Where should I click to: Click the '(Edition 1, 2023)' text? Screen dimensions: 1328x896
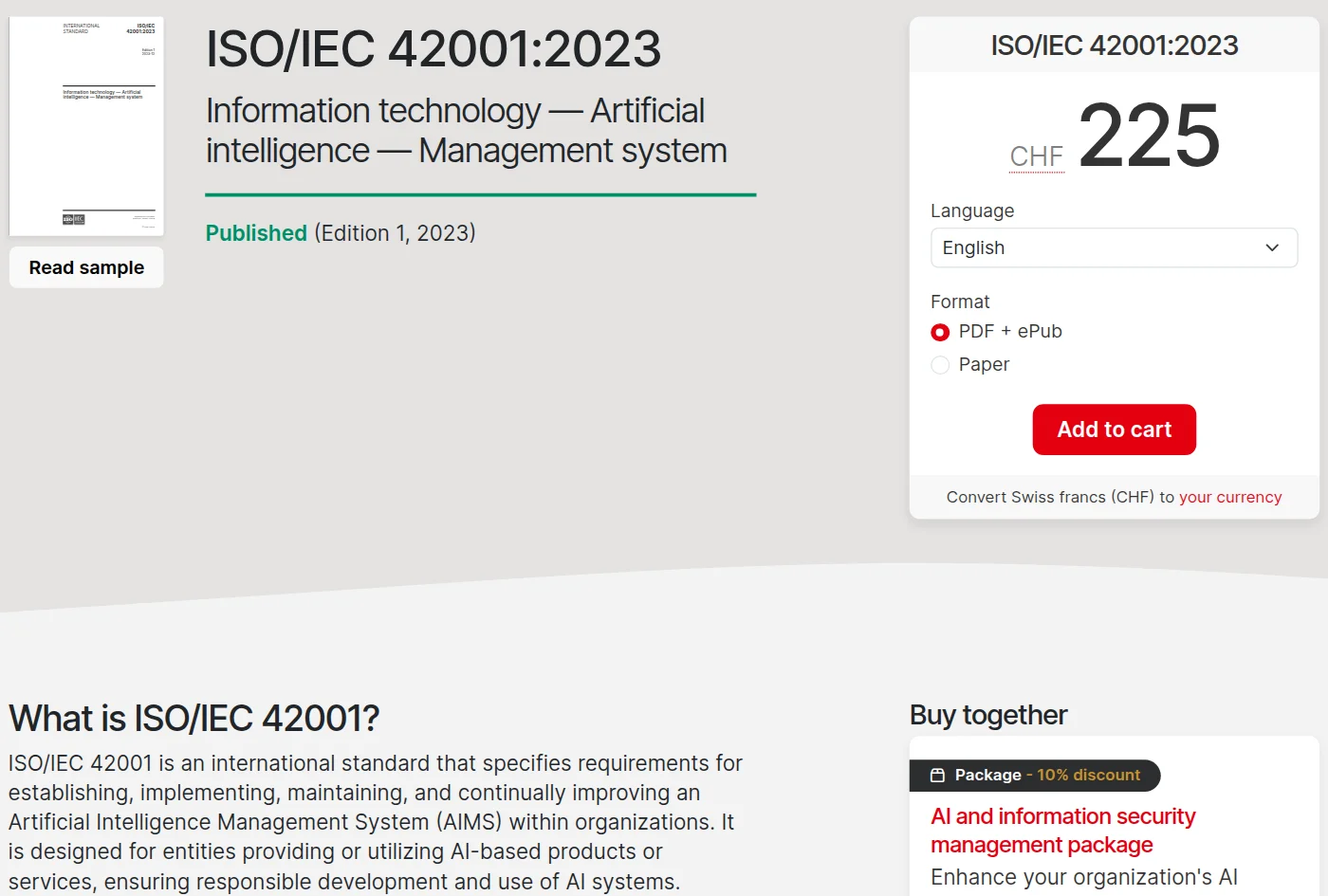395,233
